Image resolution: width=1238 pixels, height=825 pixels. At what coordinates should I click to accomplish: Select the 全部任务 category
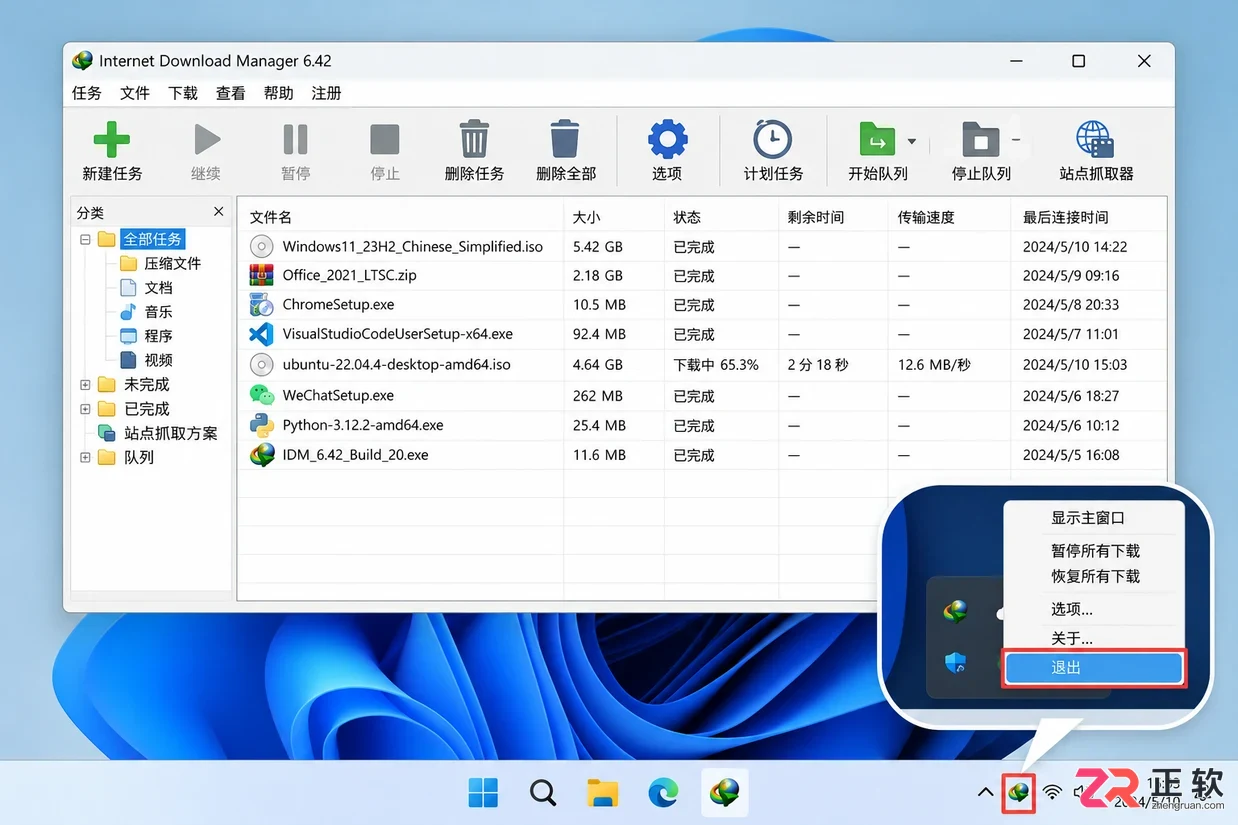coord(153,239)
